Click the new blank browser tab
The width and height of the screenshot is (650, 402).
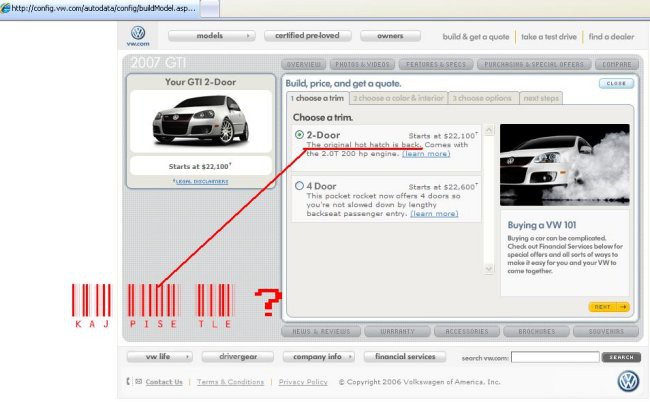pos(210,8)
